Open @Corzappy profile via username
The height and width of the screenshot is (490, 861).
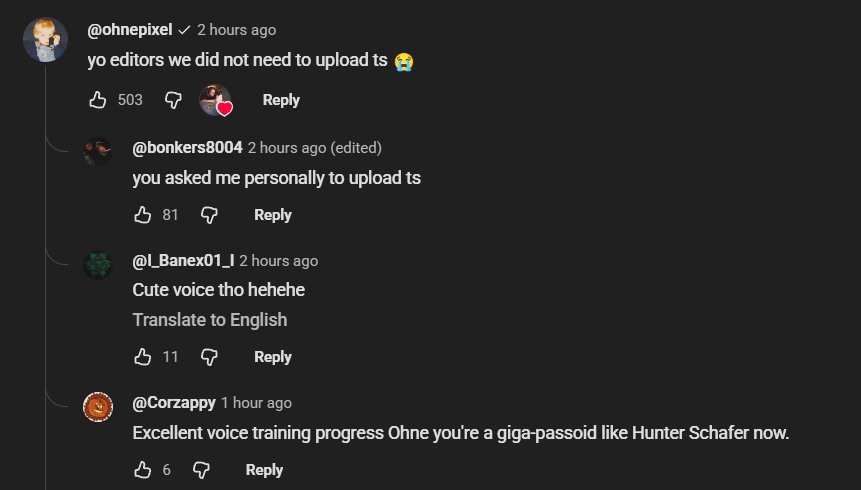[x=174, y=403]
